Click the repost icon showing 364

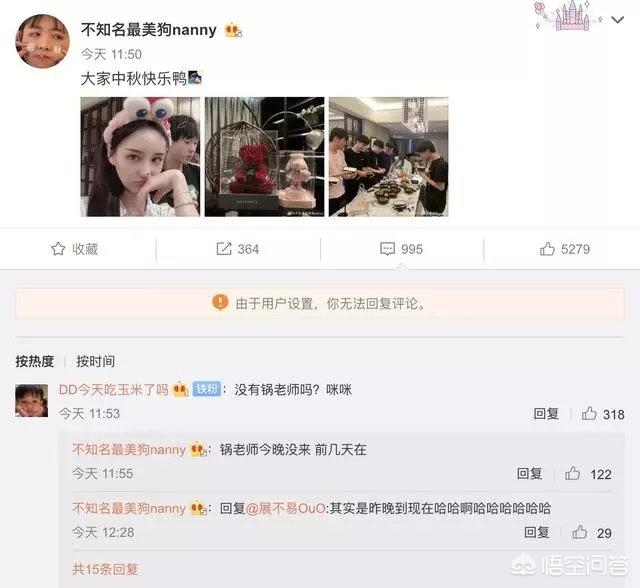[x=224, y=249]
